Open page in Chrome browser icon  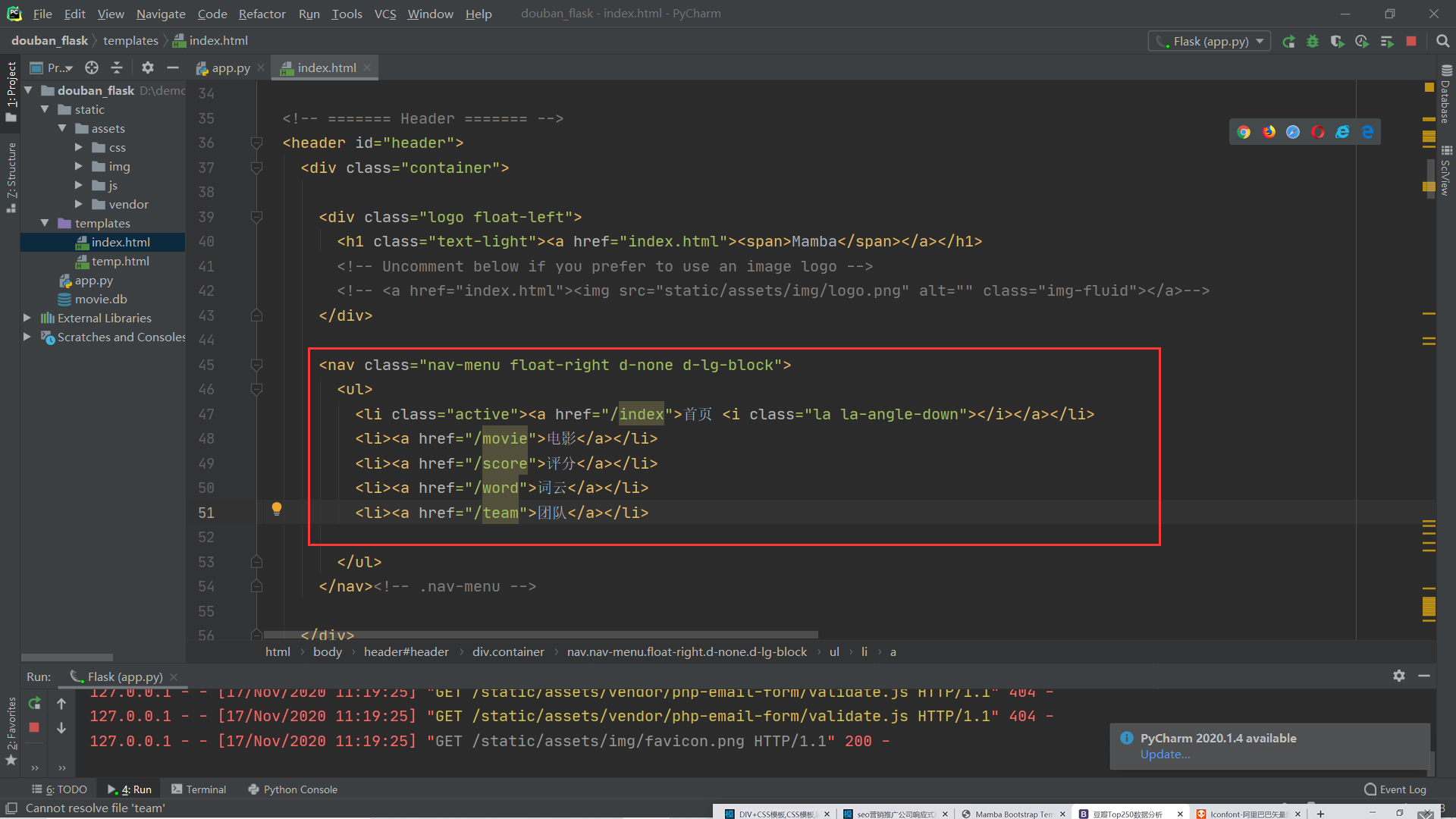[1244, 132]
